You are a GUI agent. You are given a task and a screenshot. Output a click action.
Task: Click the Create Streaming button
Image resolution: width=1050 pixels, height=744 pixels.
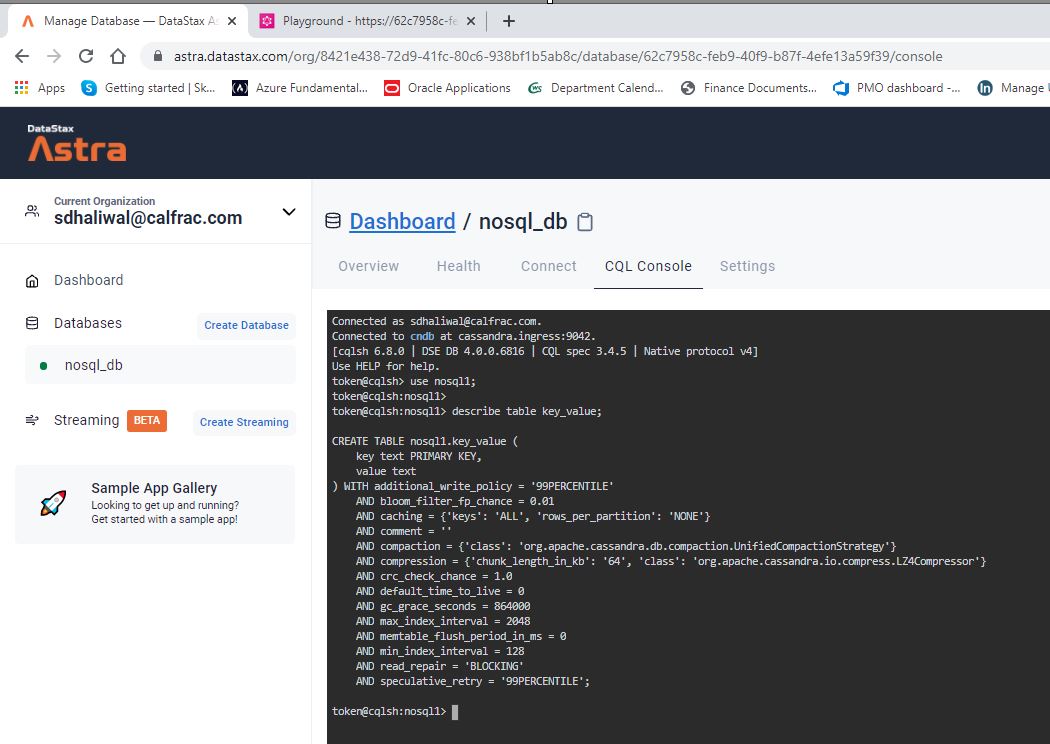pyautogui.click(x=243, y=423)
